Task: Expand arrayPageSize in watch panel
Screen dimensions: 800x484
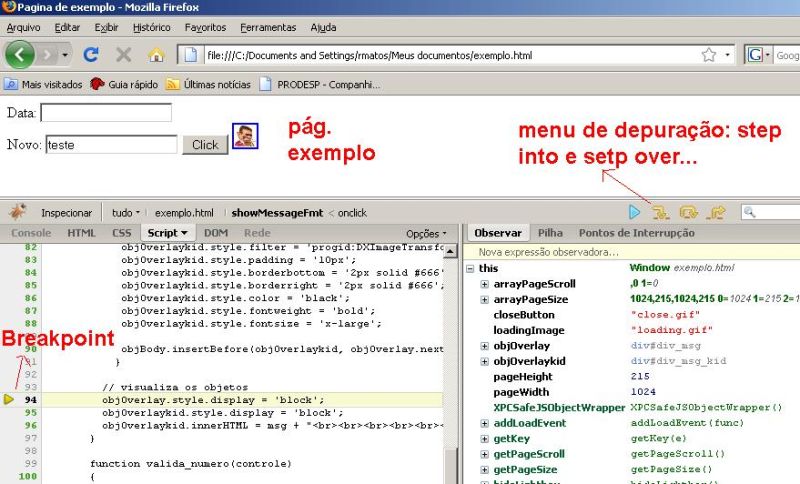Action: [484, 300]
